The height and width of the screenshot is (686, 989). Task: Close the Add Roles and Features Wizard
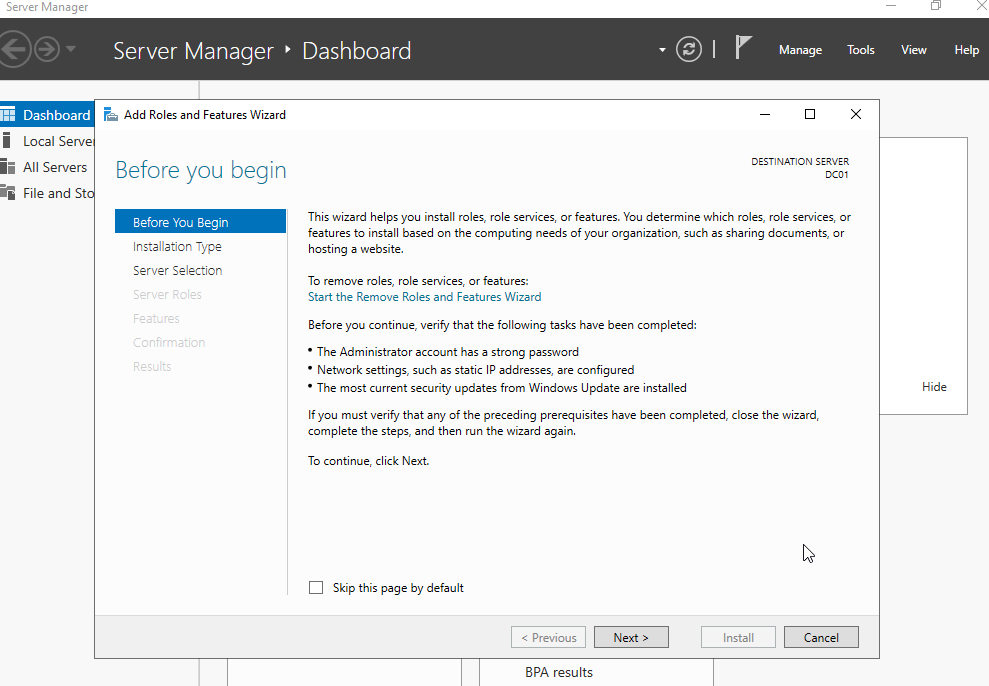[856, 114]
